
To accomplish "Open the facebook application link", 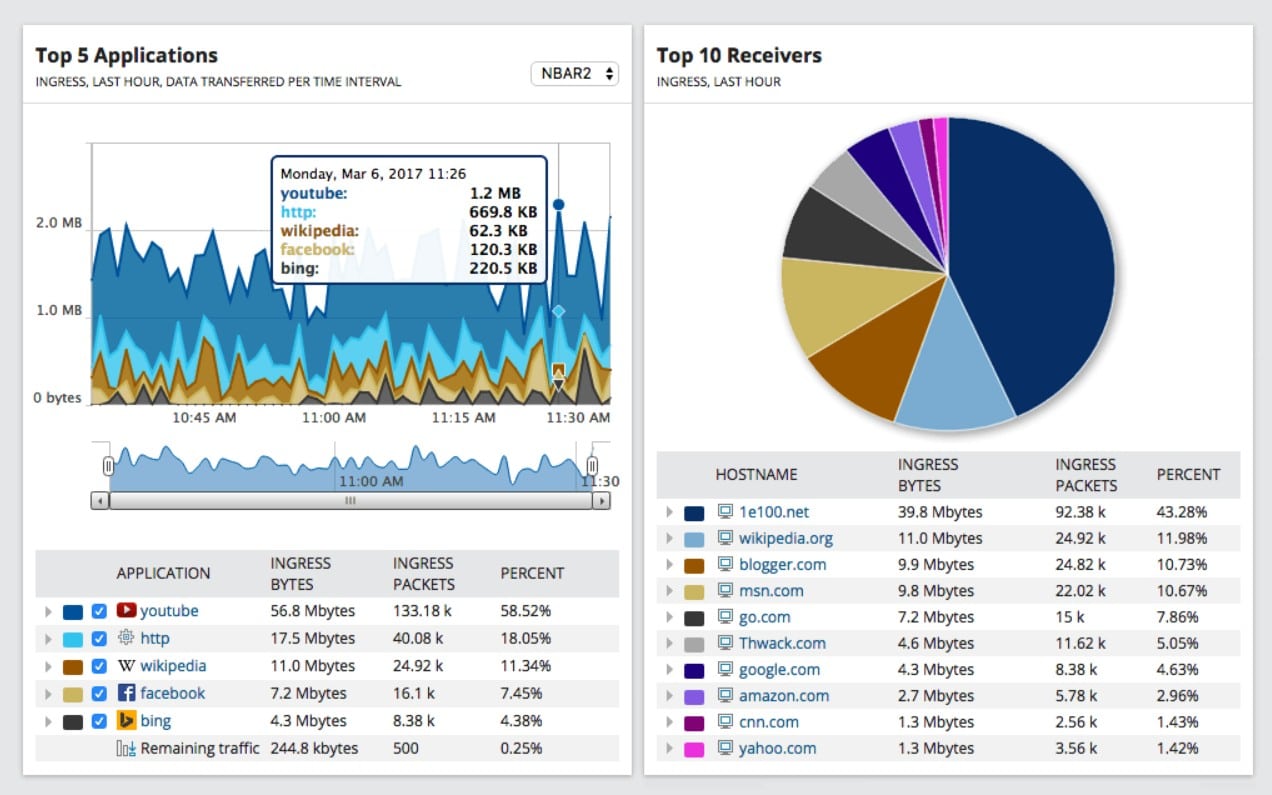I will (x=172, y=693).
